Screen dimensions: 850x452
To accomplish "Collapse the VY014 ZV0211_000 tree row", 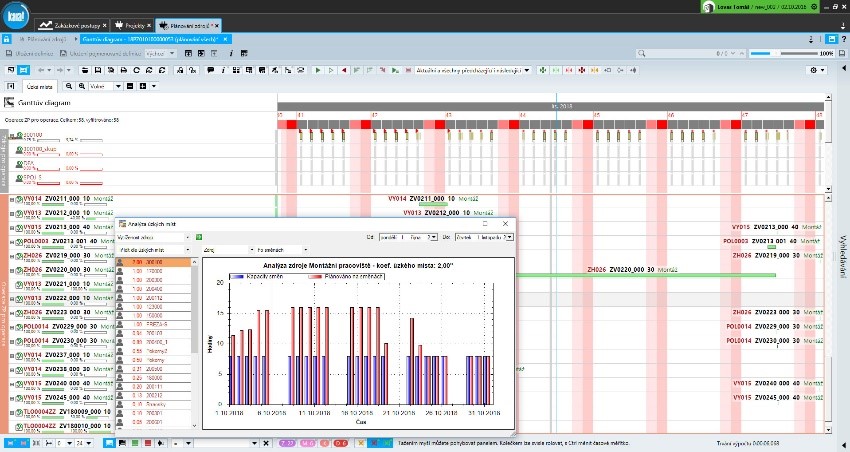I will (12, 199).
